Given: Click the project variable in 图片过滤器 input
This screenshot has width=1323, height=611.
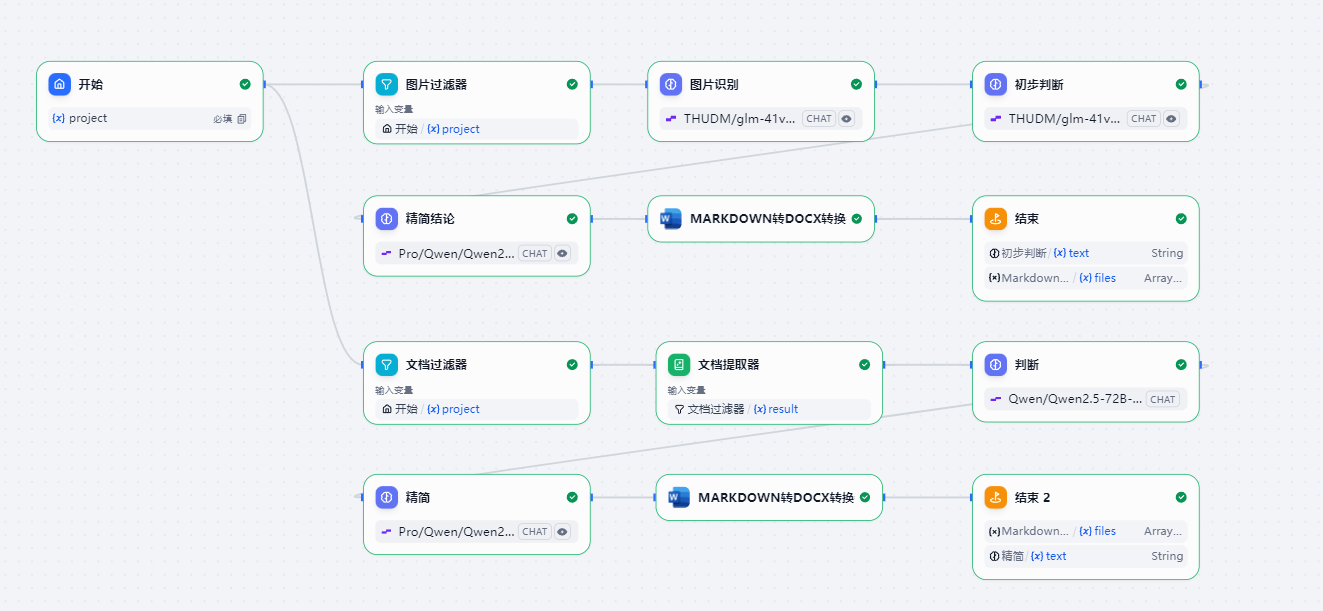Looking at the screenshot, I should click(454, 129).
